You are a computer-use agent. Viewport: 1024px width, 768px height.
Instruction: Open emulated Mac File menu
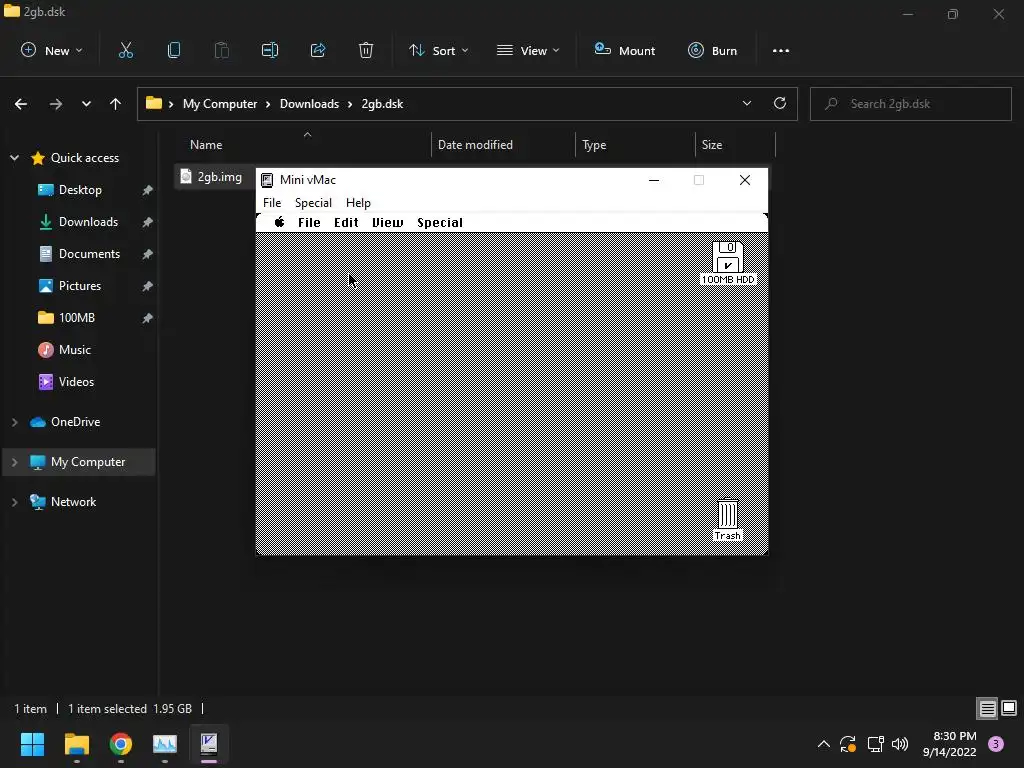pos(309,223)
